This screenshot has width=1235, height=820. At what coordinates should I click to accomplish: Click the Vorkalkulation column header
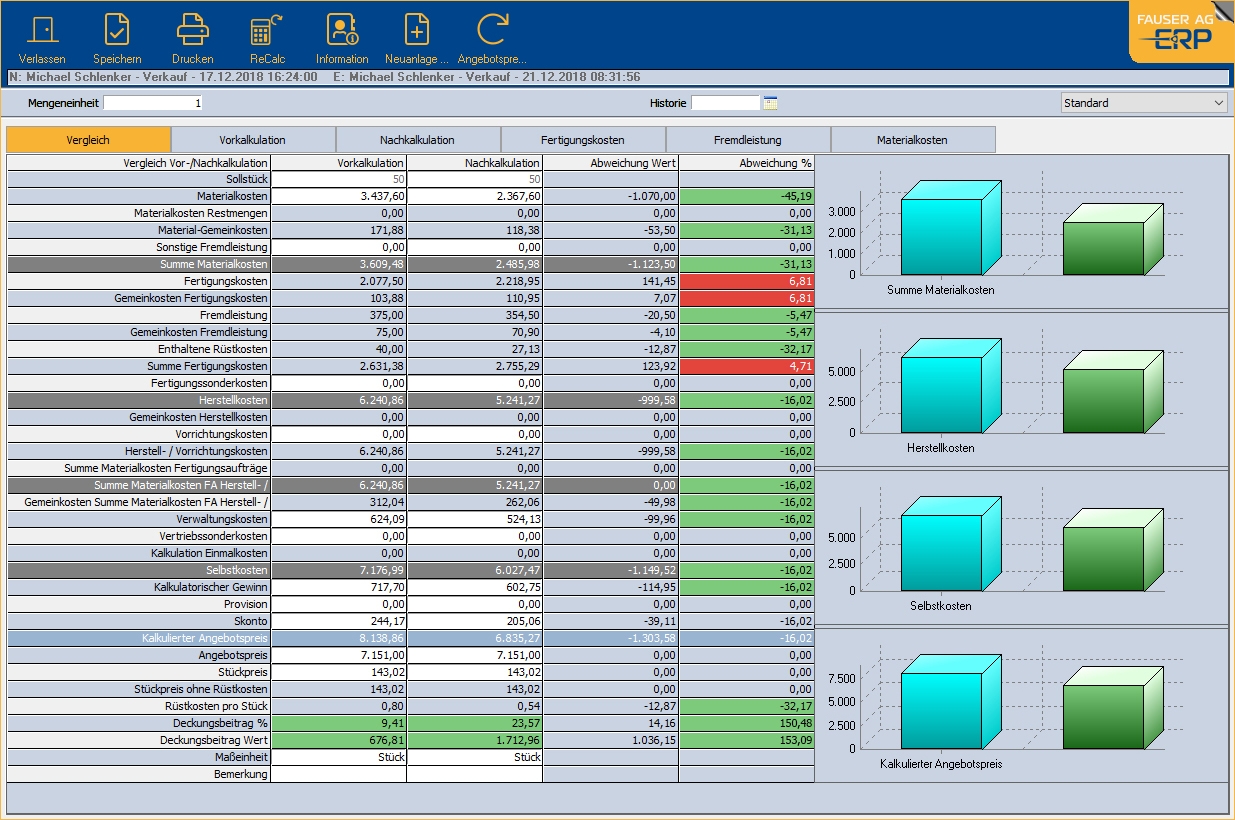pyautogui.click(x=338, y=162)
